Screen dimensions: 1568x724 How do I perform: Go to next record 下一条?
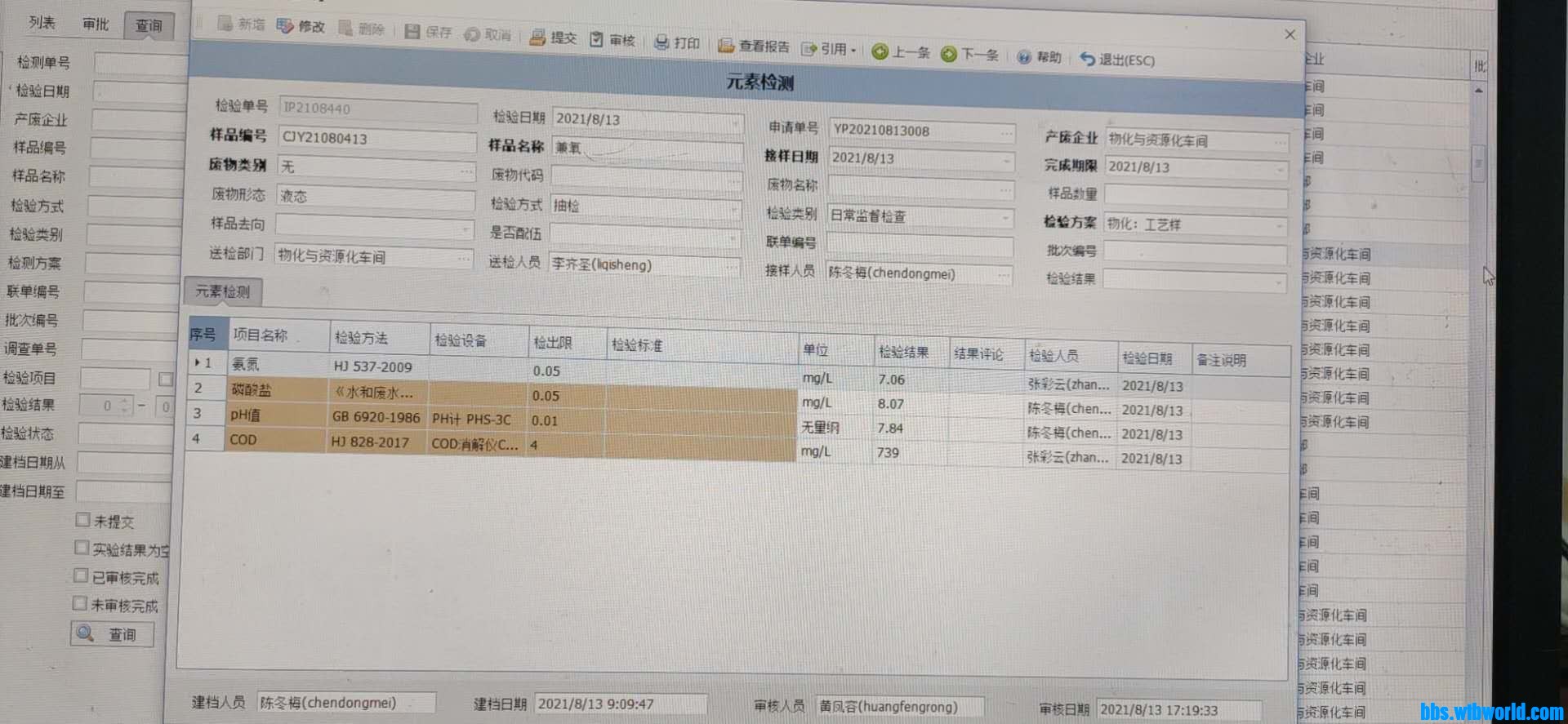tap(969, 55)
